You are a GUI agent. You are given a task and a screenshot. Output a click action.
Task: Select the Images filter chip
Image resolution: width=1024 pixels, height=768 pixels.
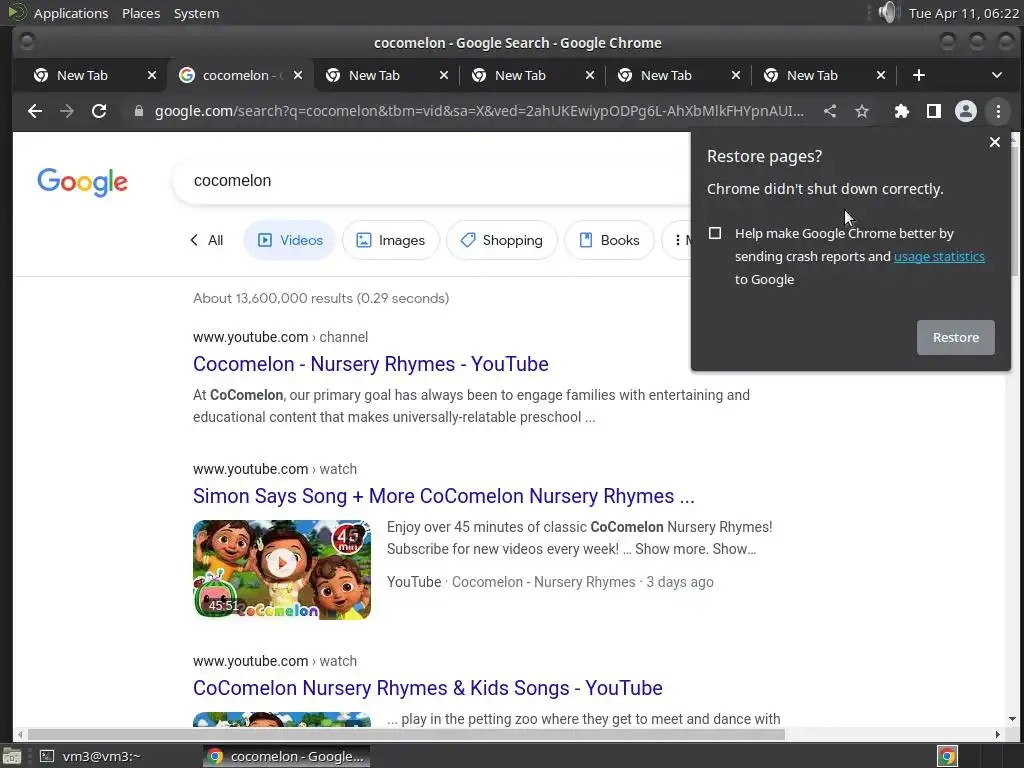coord(391,240)
